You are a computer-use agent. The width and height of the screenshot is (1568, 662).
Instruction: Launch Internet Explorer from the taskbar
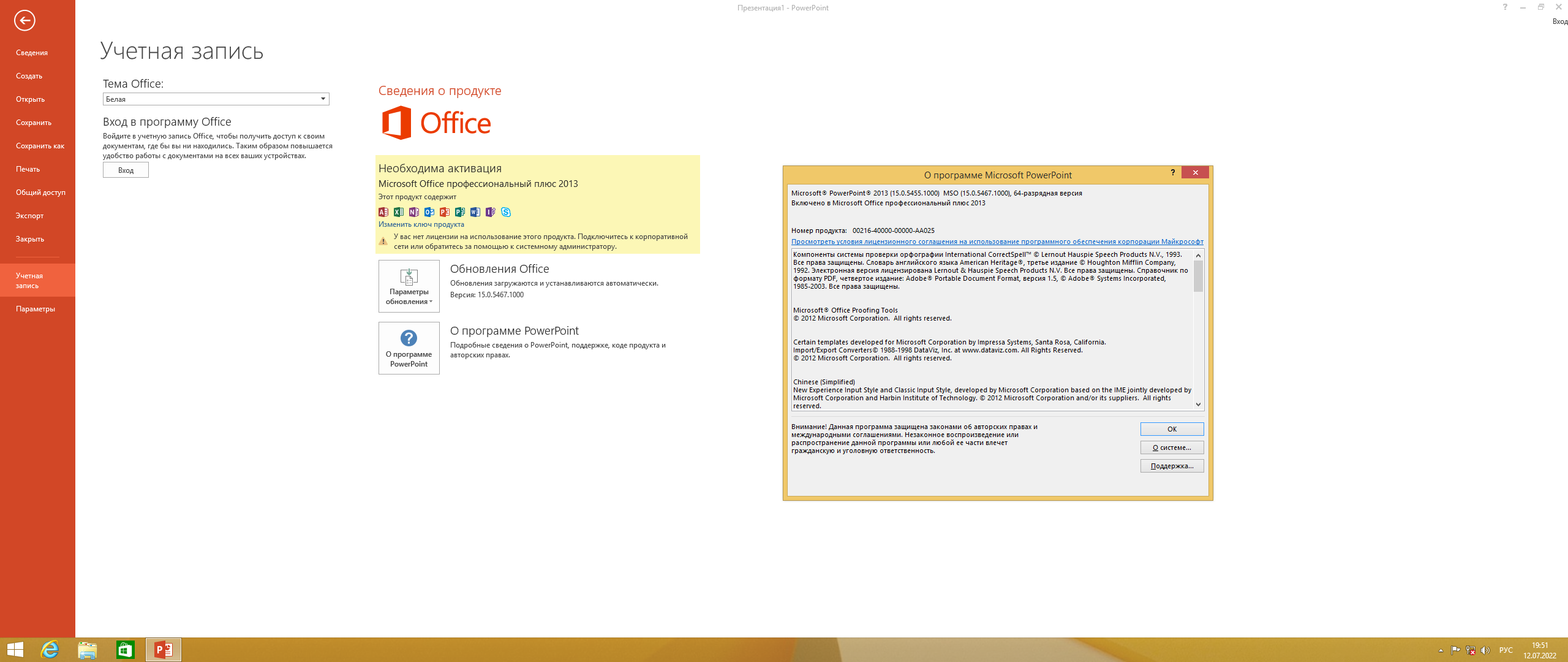click(50, 650)
